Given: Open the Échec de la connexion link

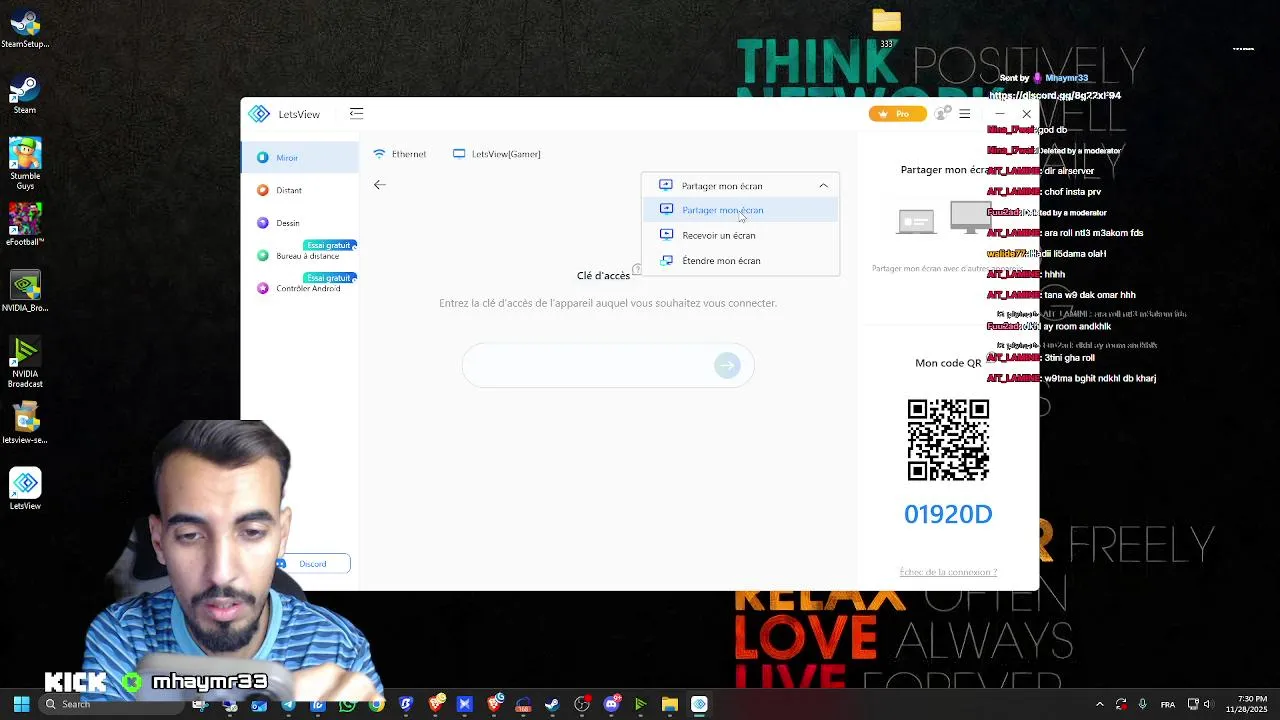Looking at the screenshot, I should click(x=948, y=572).
